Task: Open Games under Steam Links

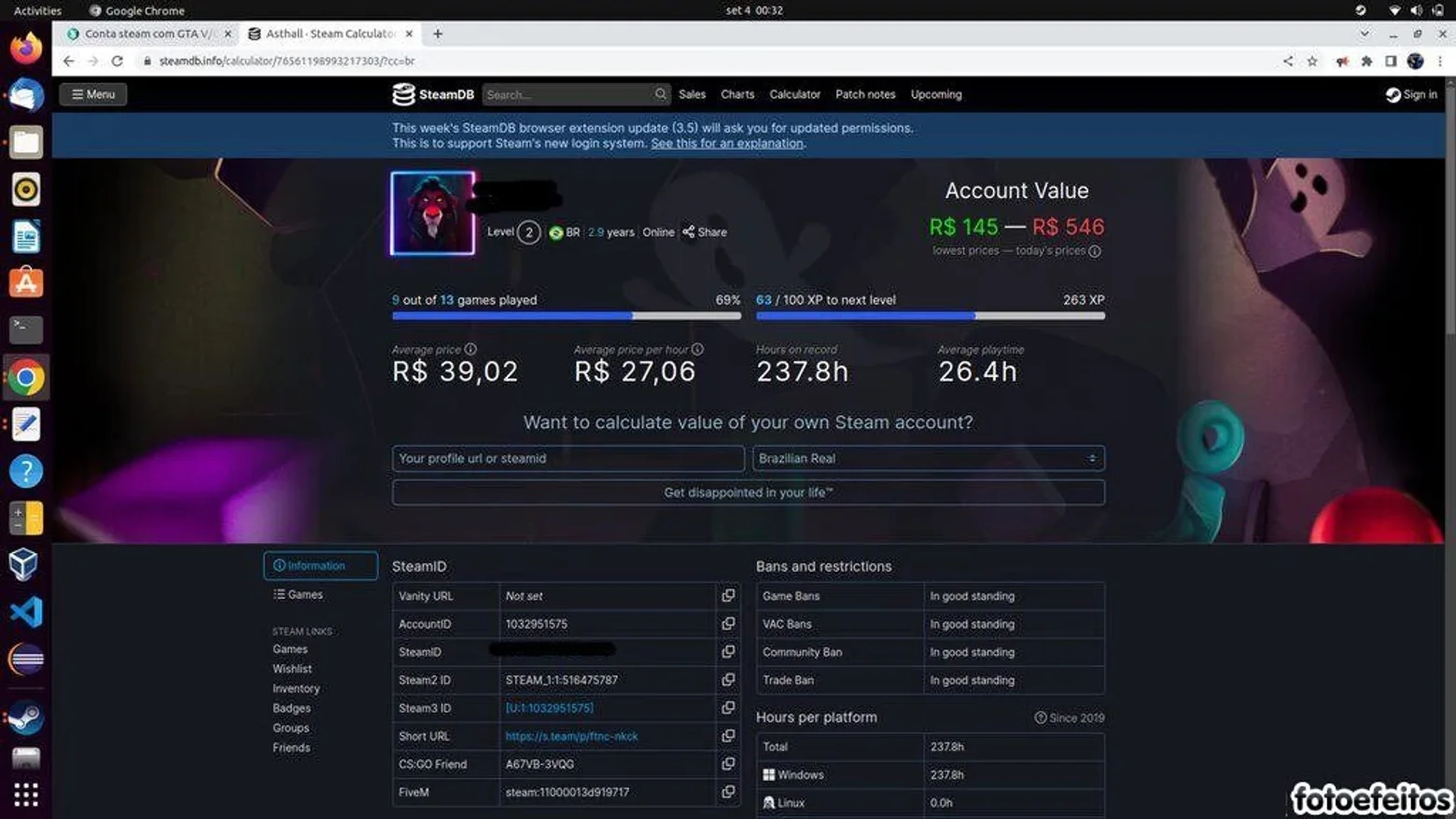Action: (x=289, y=649)
